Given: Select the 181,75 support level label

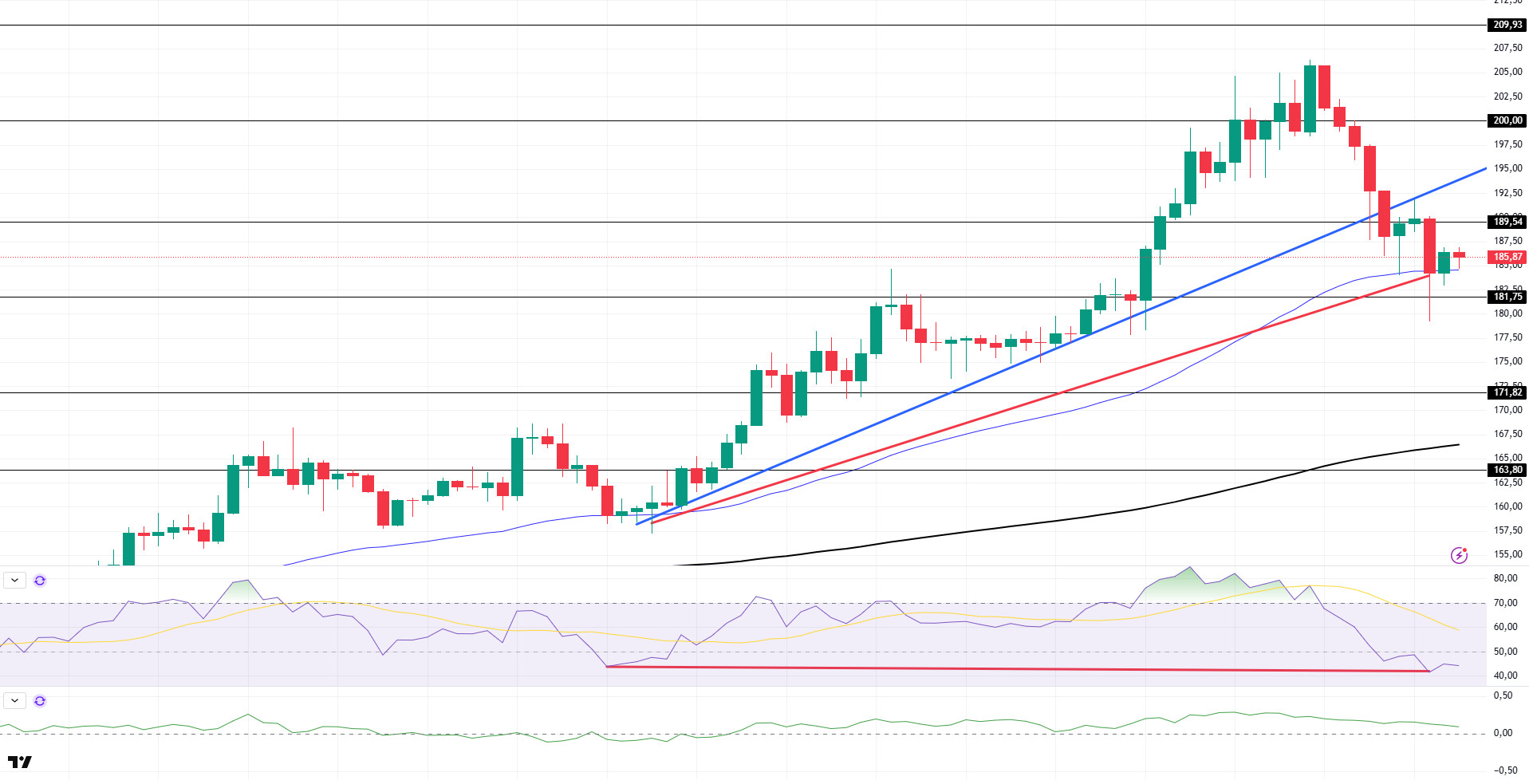Looking at the screenshot, I should [1507, 297].
